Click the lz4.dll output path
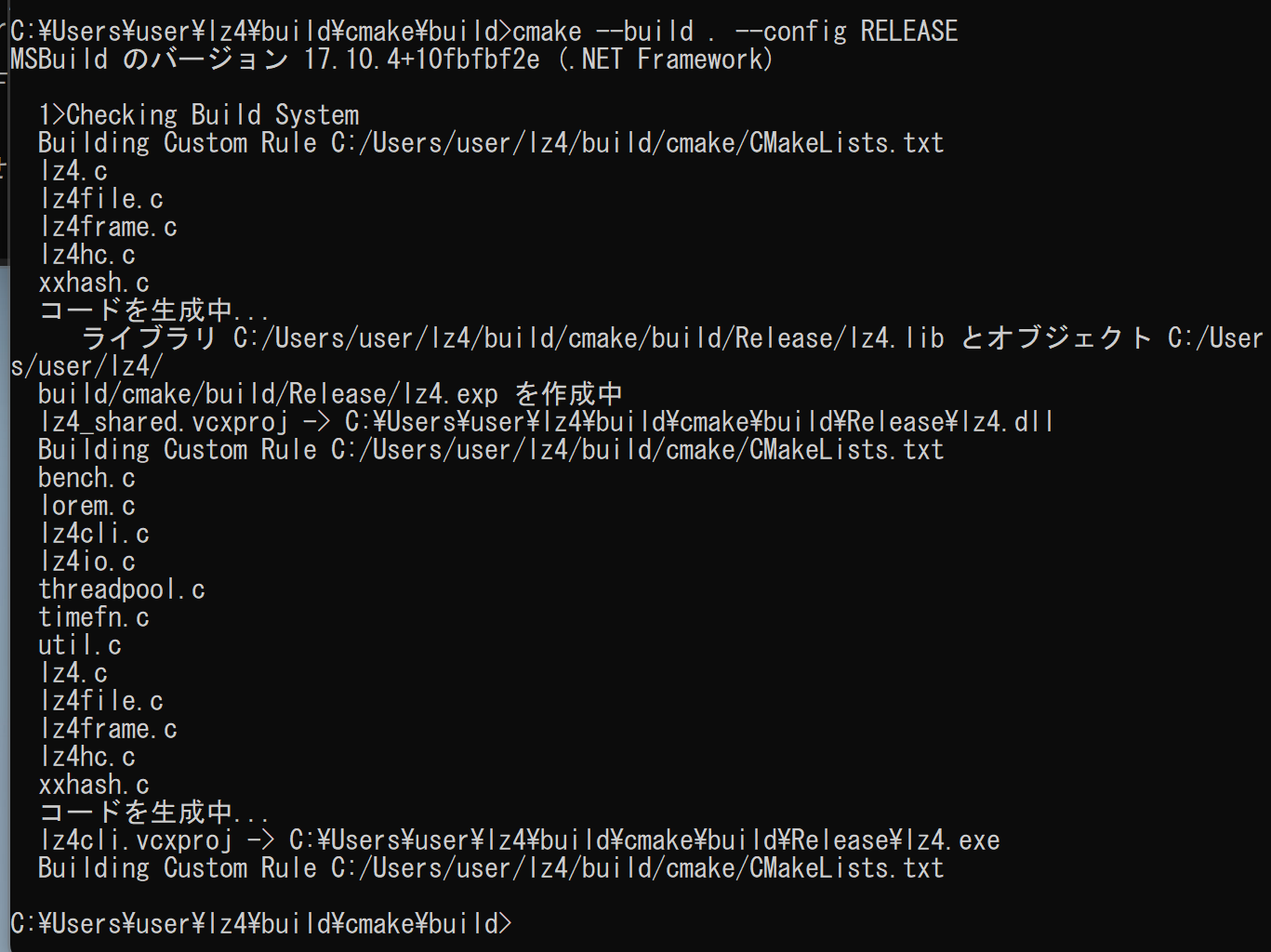Screen dimensions: 1271x952 pyautogui.click(x=699, y=421)
